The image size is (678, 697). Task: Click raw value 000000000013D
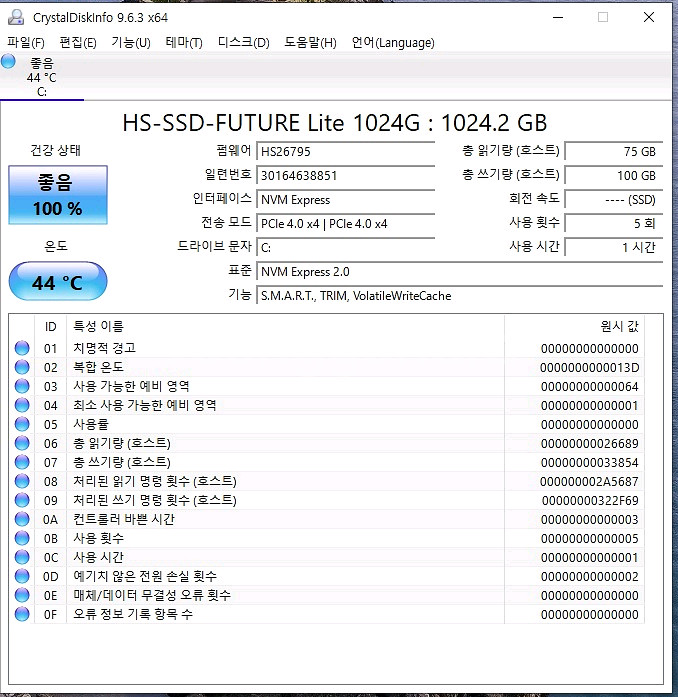[590, 368]
